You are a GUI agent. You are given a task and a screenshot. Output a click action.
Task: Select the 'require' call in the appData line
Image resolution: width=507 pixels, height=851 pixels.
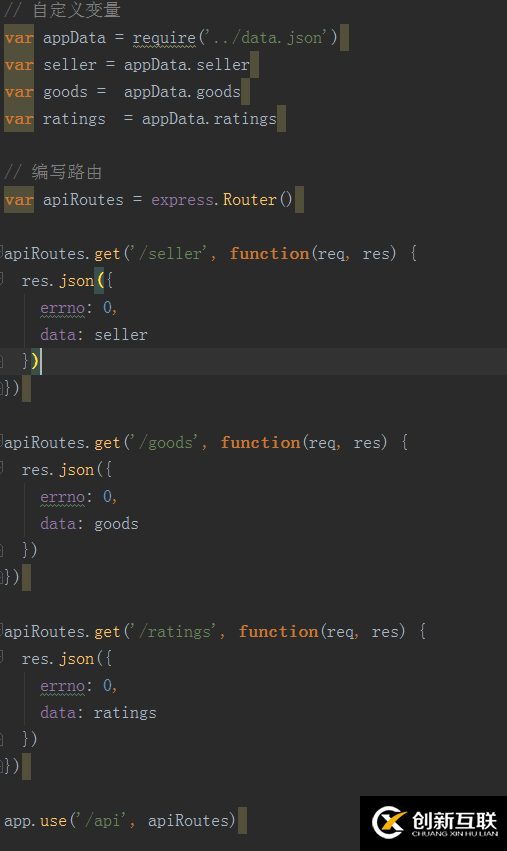point(164,37)
